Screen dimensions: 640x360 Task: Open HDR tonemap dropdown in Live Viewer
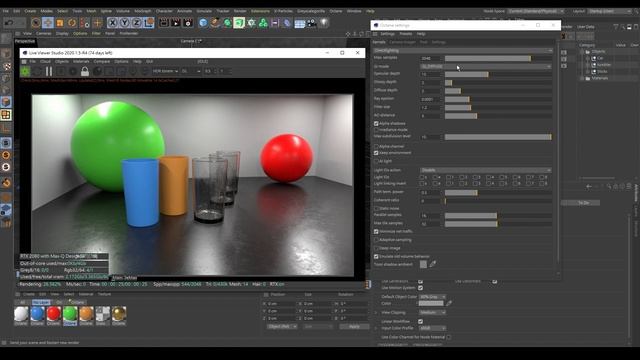point(165,71)
